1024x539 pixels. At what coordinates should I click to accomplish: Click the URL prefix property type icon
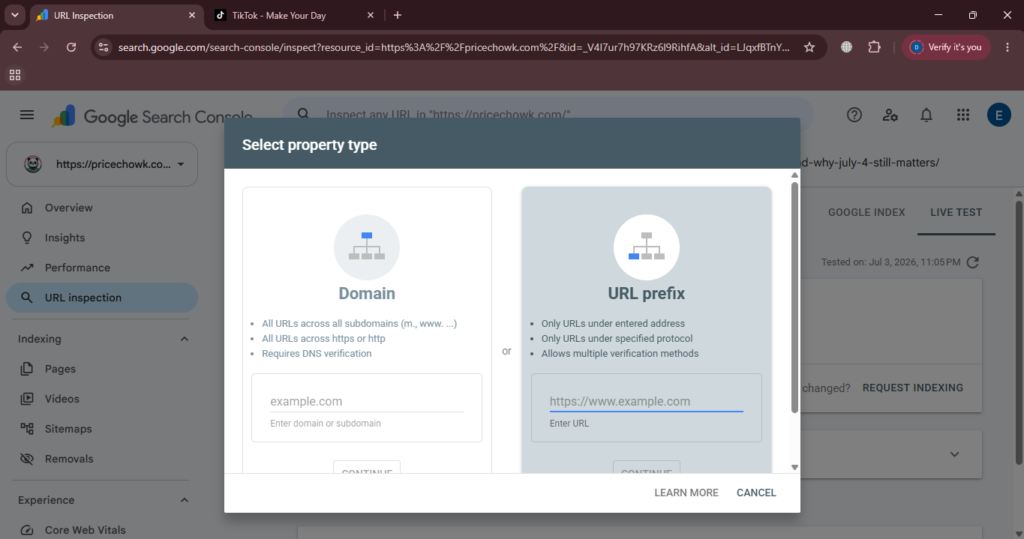coord(646,248)
